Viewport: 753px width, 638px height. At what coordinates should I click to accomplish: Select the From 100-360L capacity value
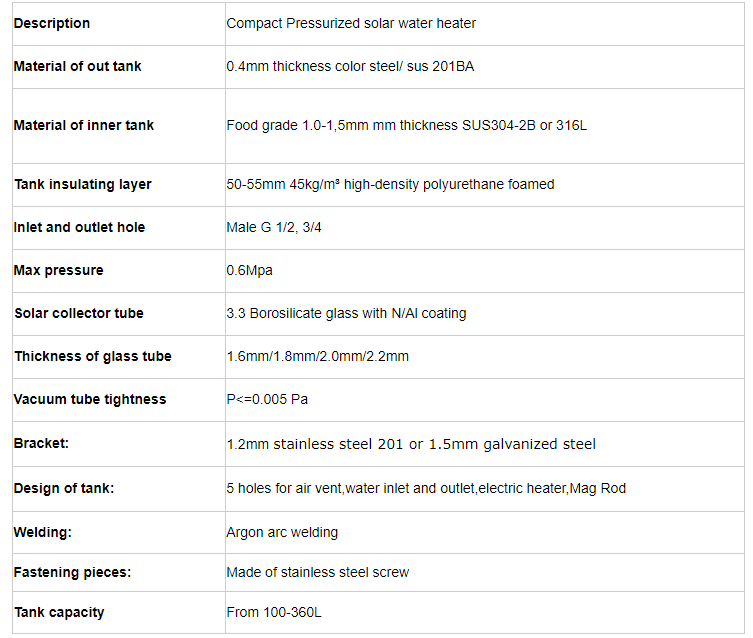(274, 613)
